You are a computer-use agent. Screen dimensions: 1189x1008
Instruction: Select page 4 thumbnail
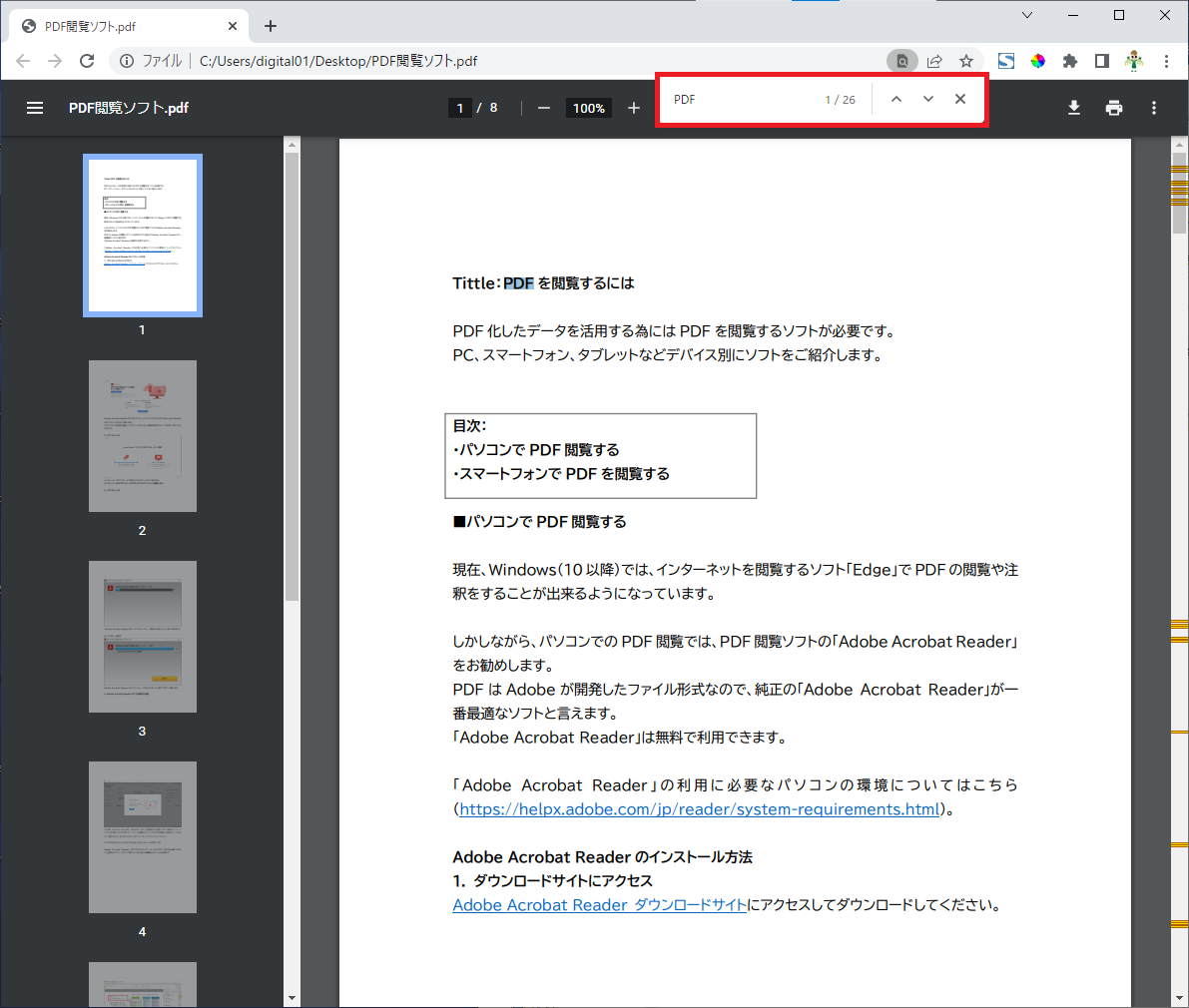tap(143, 837)
